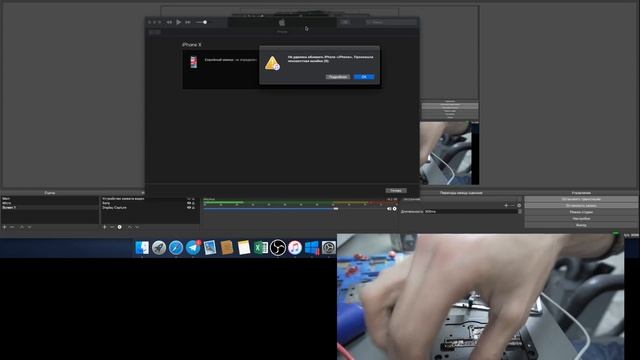Screen dimensions: 640x360
Task: Open source properties gear icon
Action: pyautogui.click(x=120, y=227)
